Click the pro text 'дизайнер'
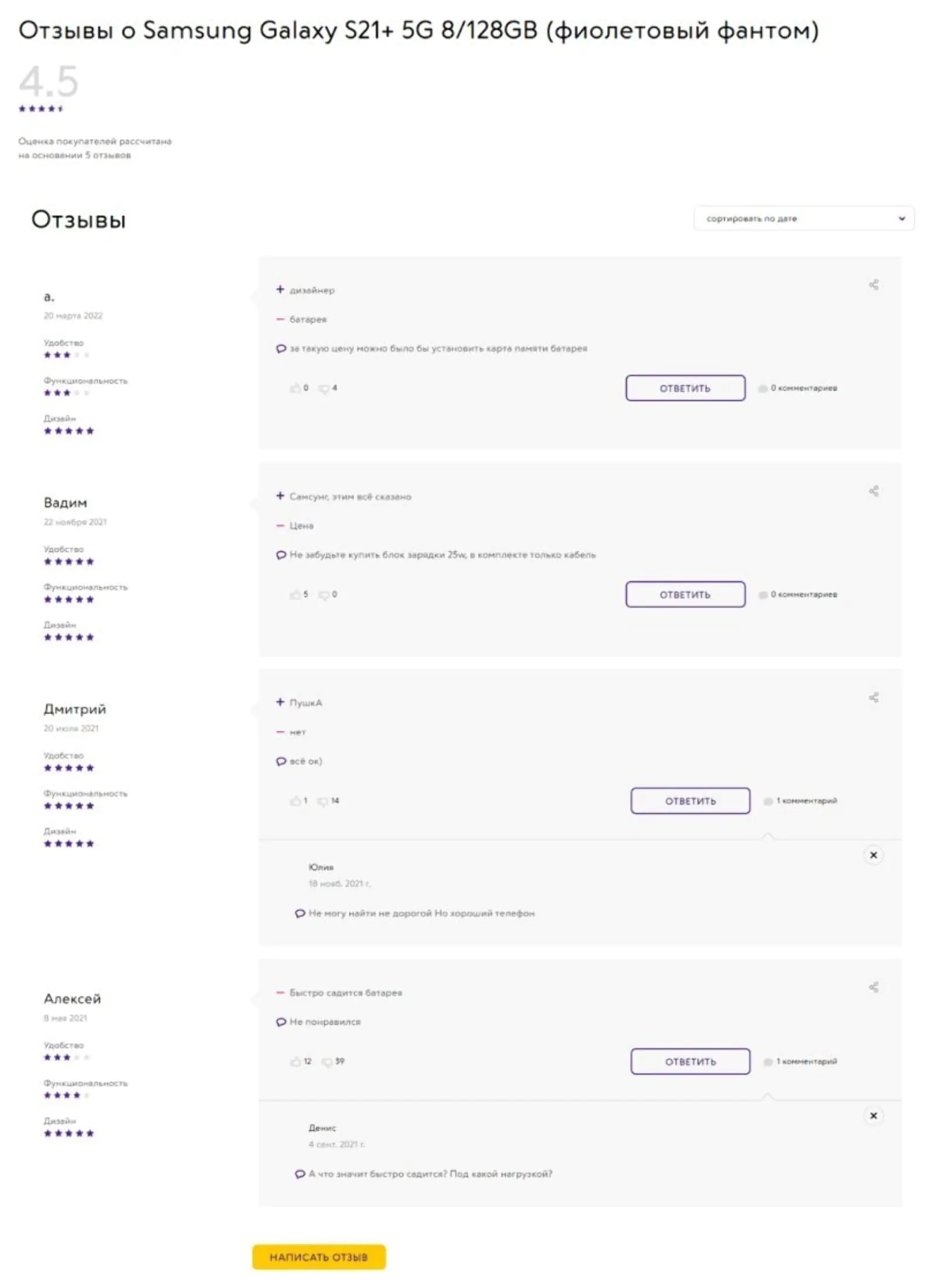Viewport: 936px width, 1288px height. pyautogui.click(x=312, y=290)
